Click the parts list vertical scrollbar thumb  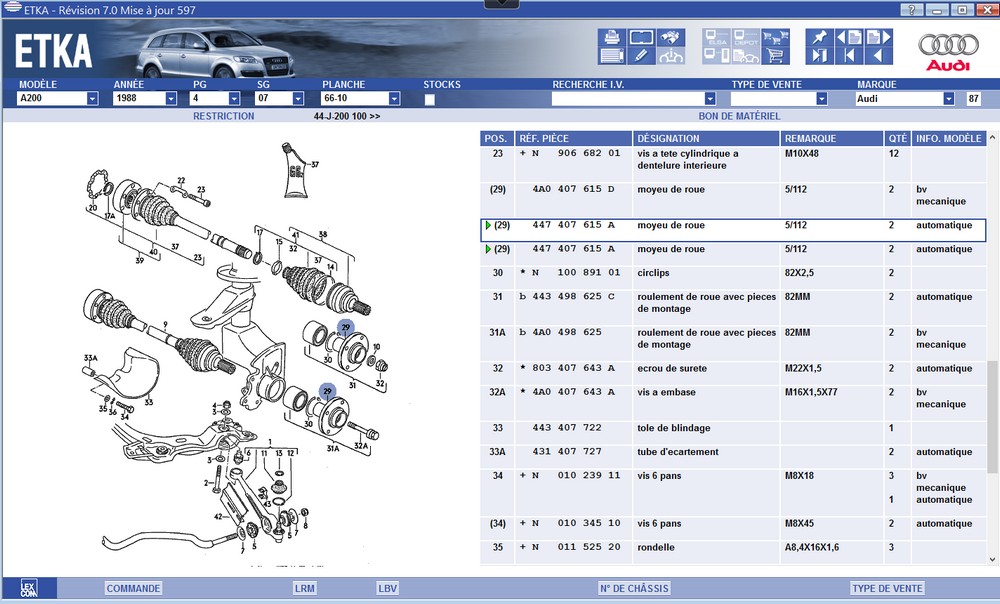pos(992,417)
